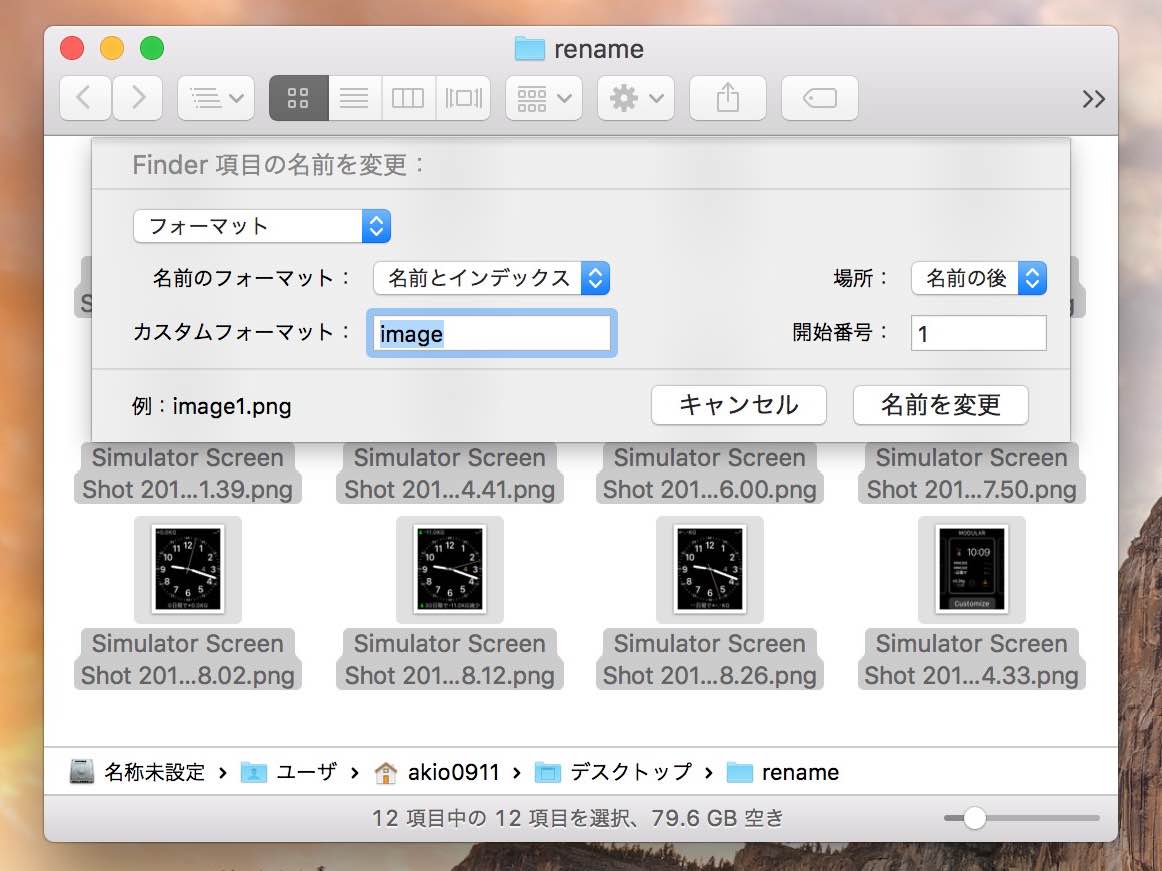Open the 名前とインデックス format dropdown
The height and width of the screenshot is (871, 1162).
pos(491,278)
